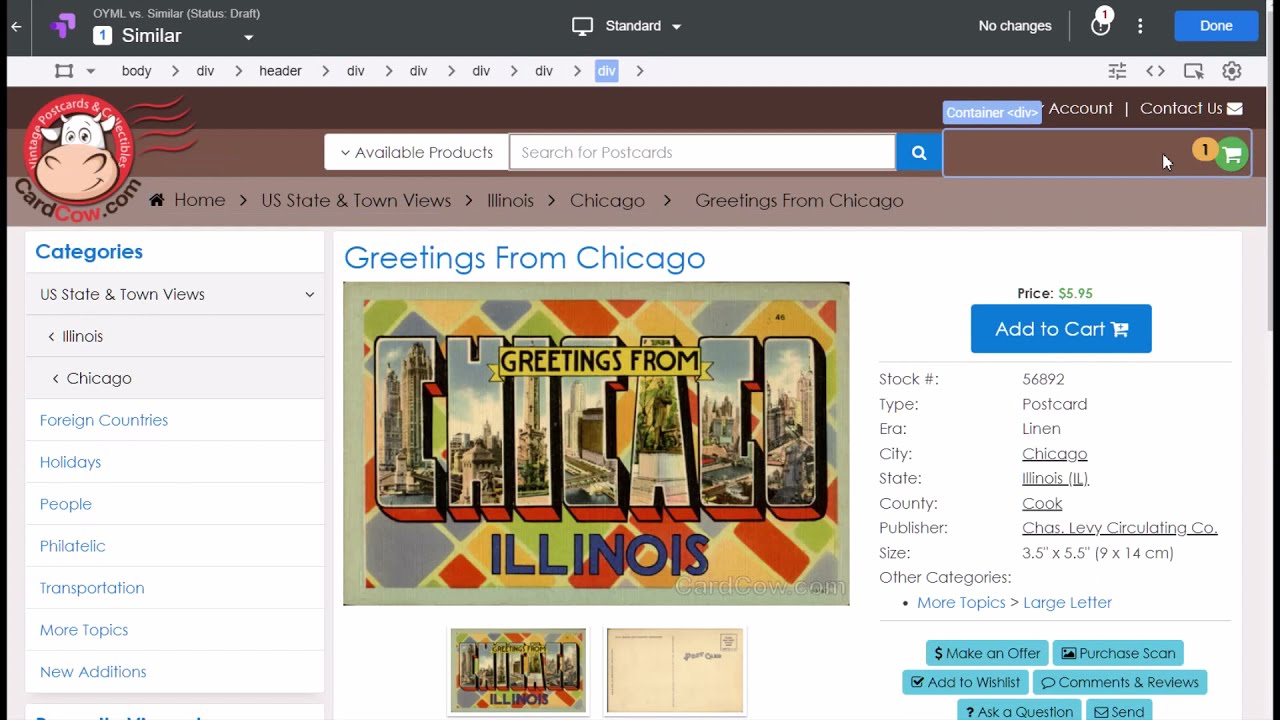Image resolution: width=1280 pixels, height=720 pixels.
Task: Open the three-dot more options menu
Action: pos(1140,26)
